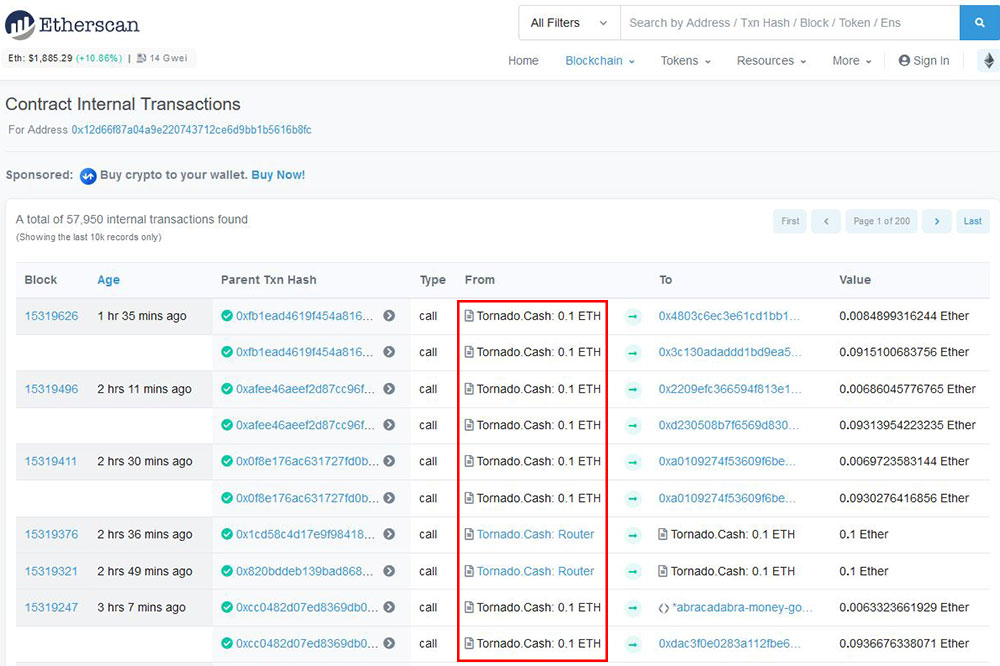Open the All Filters dropdown
The height and width of the screenshot is (666, 1000).
tap(569, 23)
